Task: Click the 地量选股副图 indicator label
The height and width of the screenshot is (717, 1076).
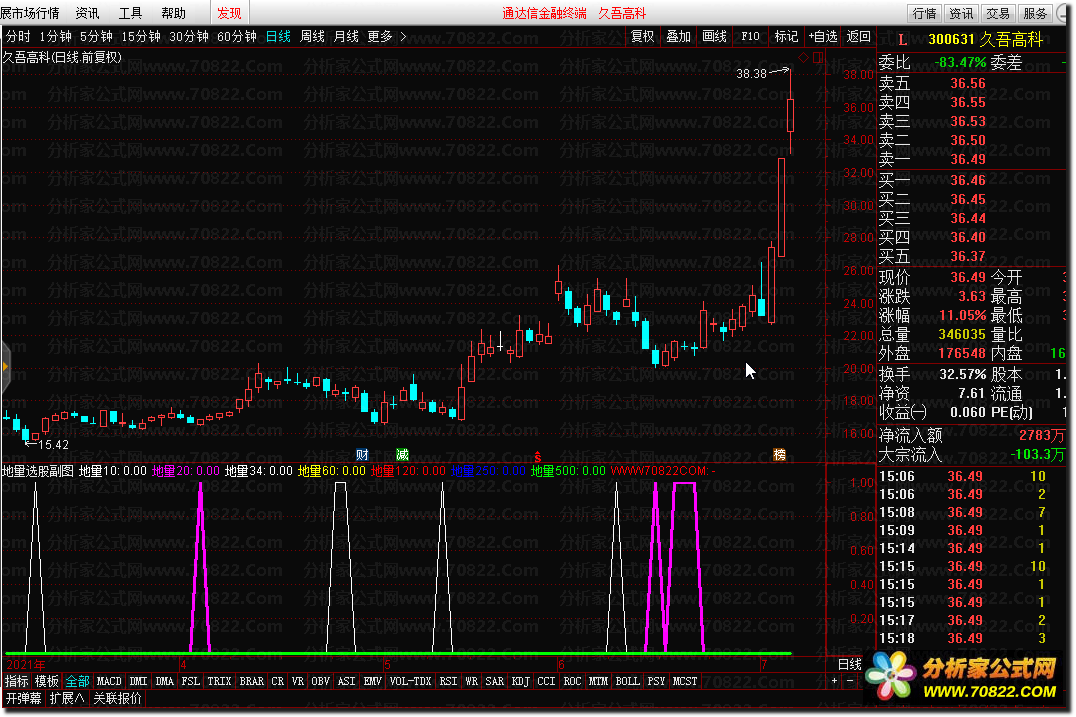Action: (37, 471)
